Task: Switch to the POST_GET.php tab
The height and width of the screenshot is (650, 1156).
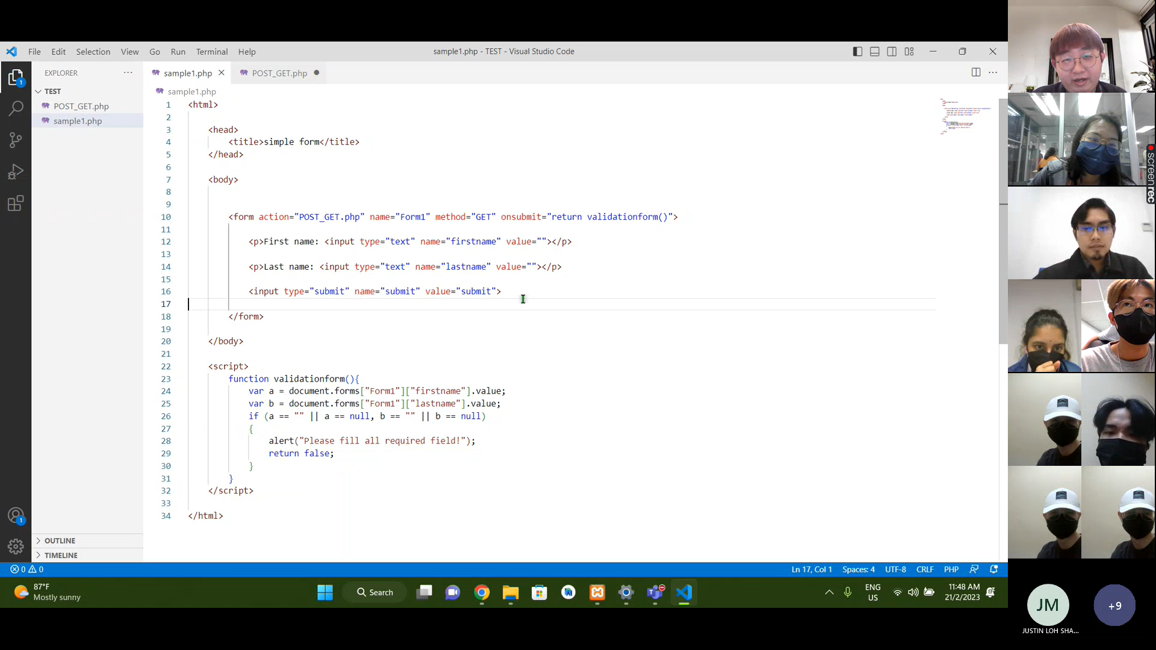Action: 279,73
